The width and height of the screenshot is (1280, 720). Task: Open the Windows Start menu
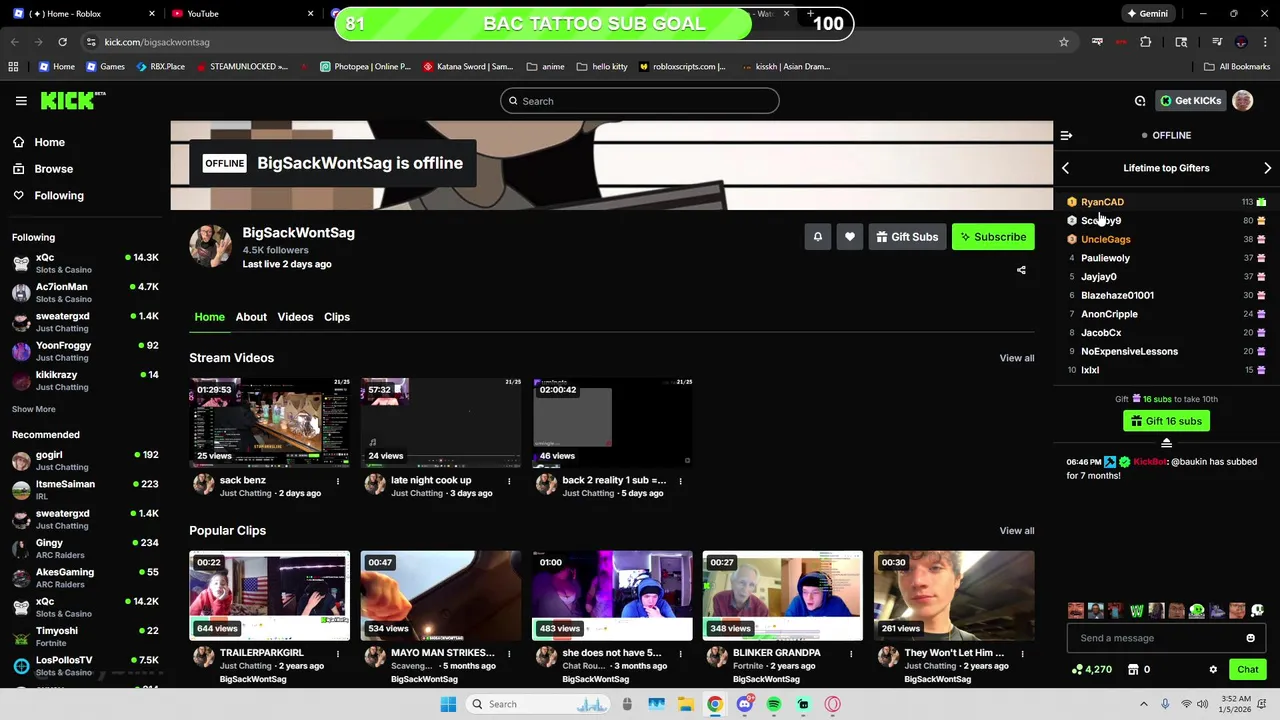coord(448,704)
